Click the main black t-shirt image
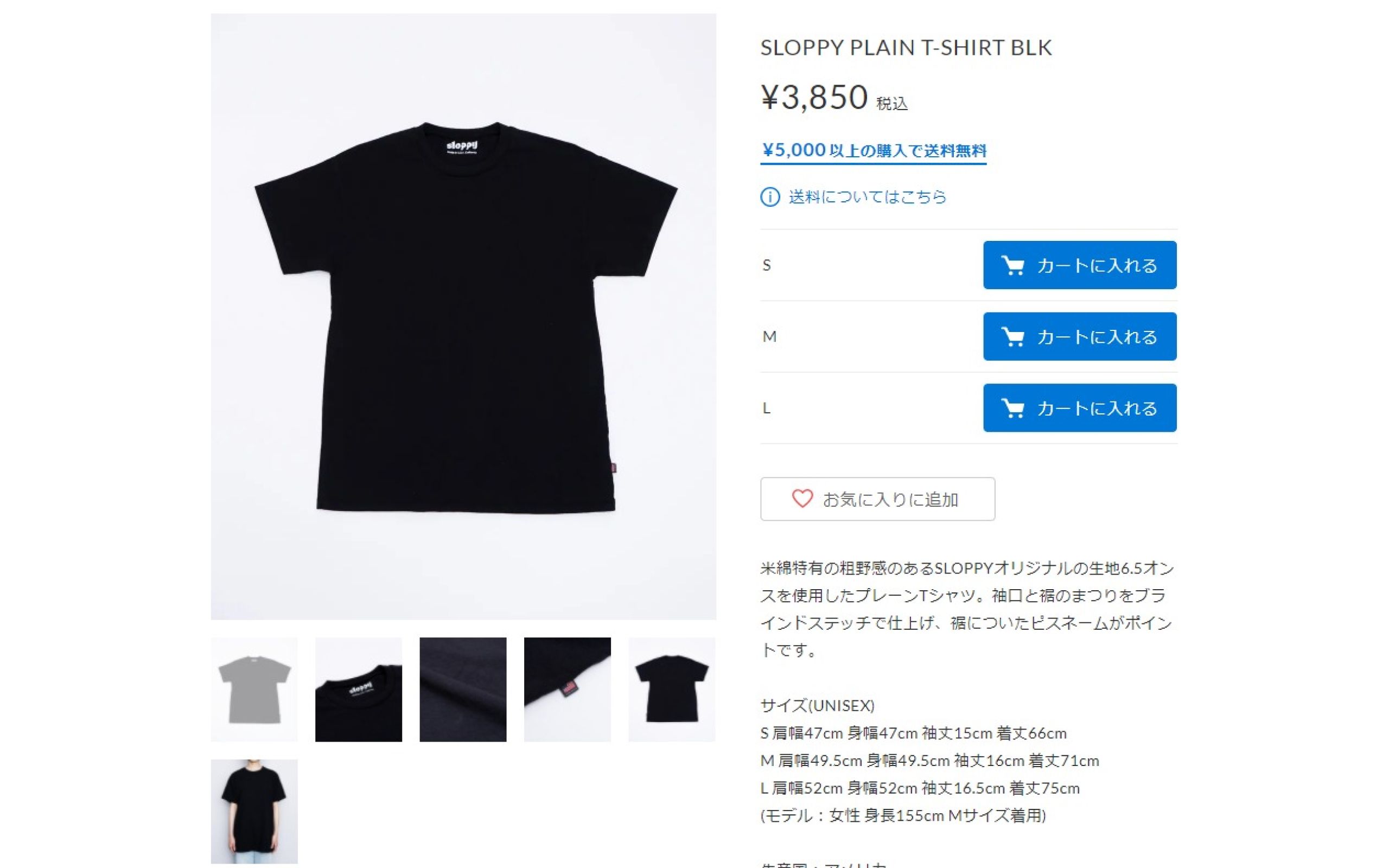1389x868 pixels. 463,316
